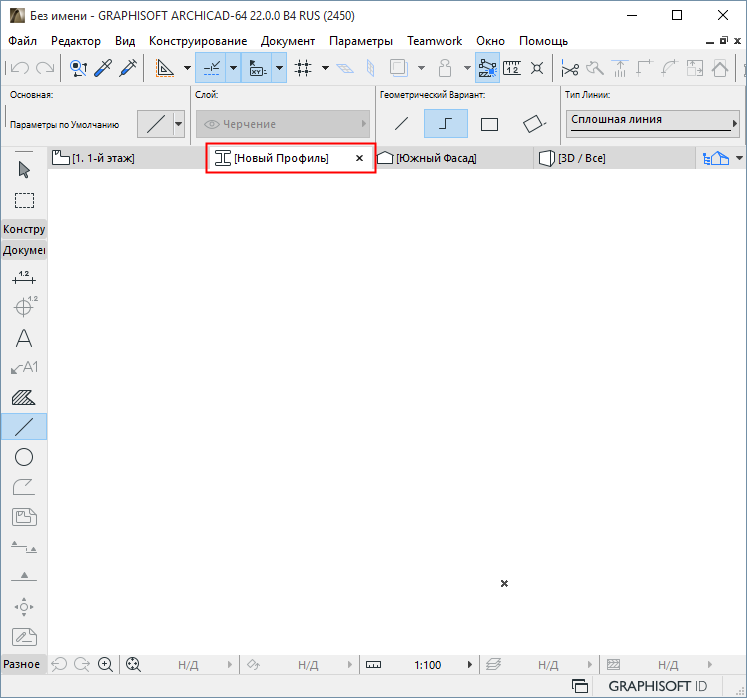Open the Teamwork menu
This screenshot has width=747, height=698.
(x=434, y=41)
